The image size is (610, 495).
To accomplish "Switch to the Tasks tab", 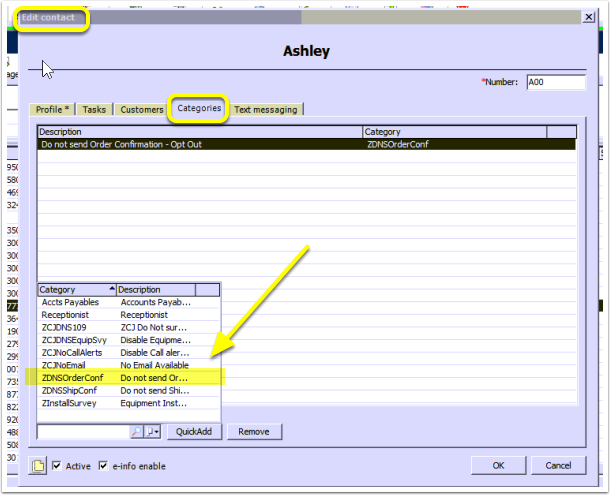I will pos(94,109).
